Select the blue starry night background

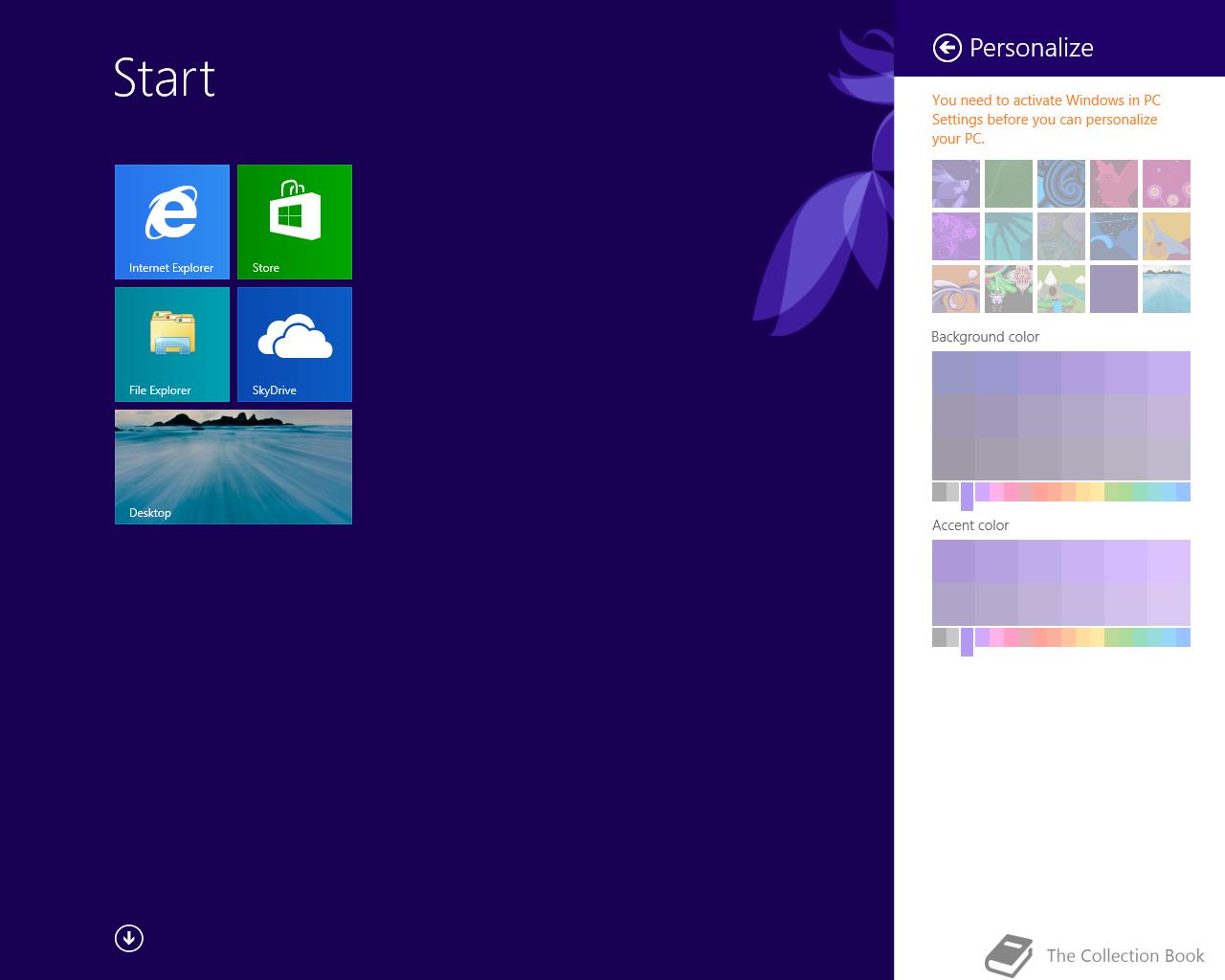[x=1114, y=236]
